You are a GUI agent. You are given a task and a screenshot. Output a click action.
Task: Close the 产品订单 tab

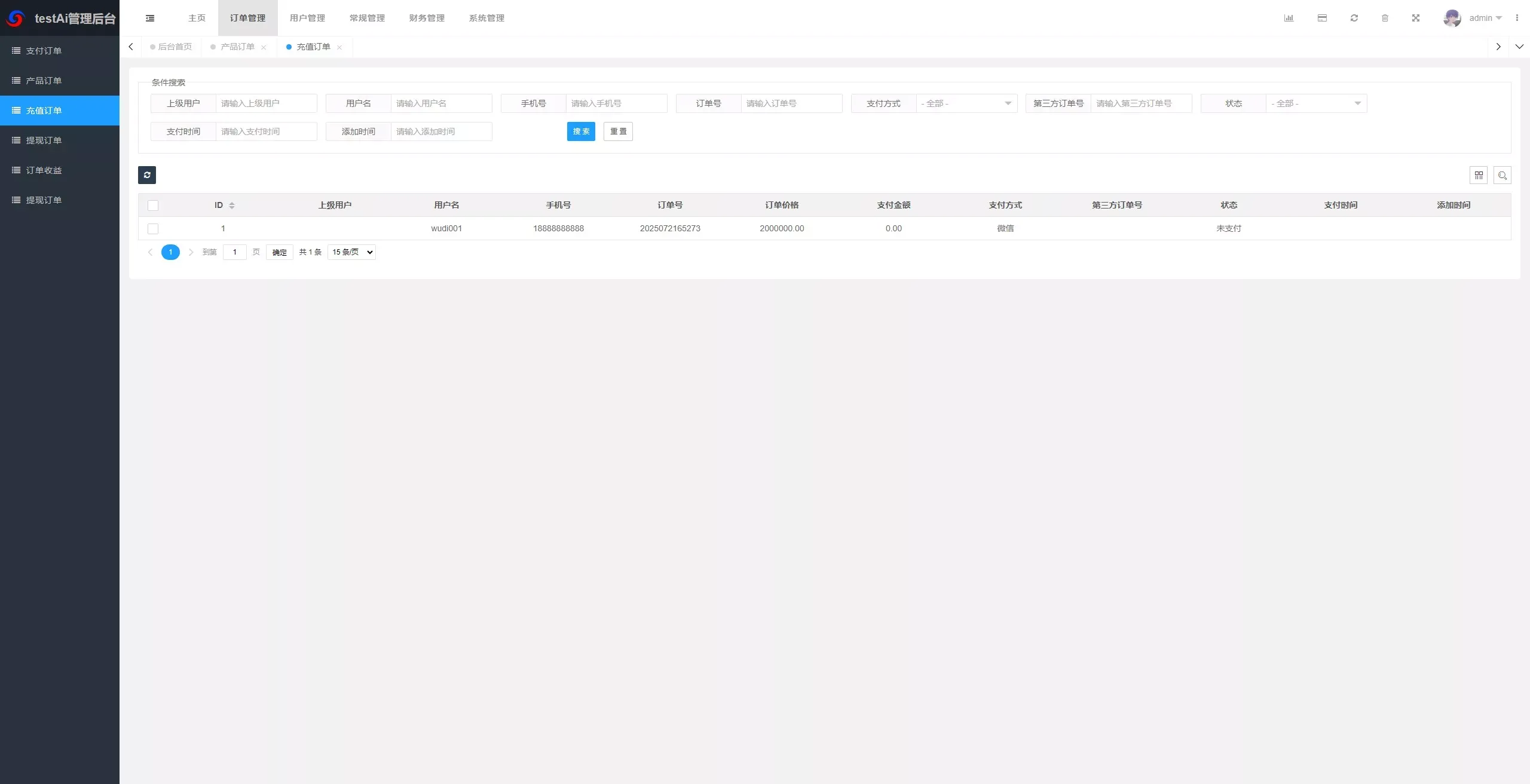pyautogui.click(x=264, y=47)
